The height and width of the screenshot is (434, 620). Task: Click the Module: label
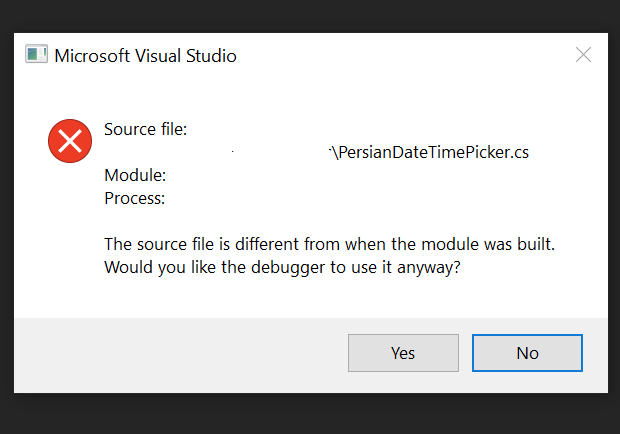point(135,175)
